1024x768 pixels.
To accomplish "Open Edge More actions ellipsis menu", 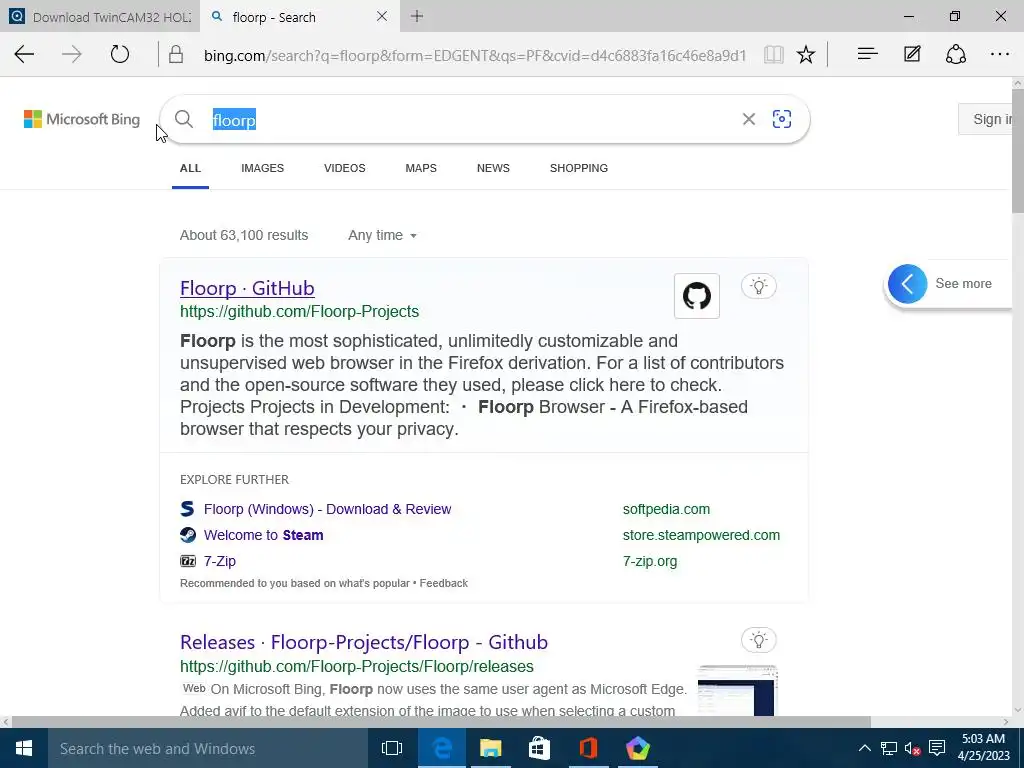I will pos(1000,54).
